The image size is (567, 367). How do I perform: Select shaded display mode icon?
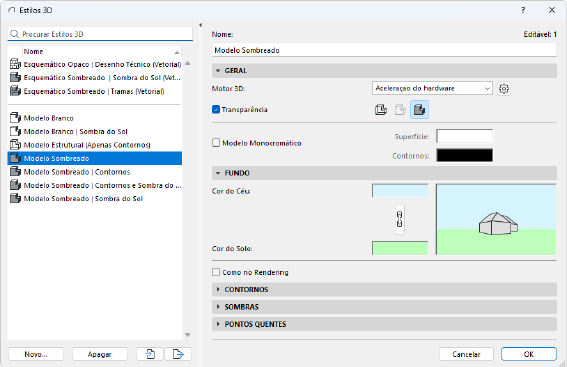coord(419,110)
